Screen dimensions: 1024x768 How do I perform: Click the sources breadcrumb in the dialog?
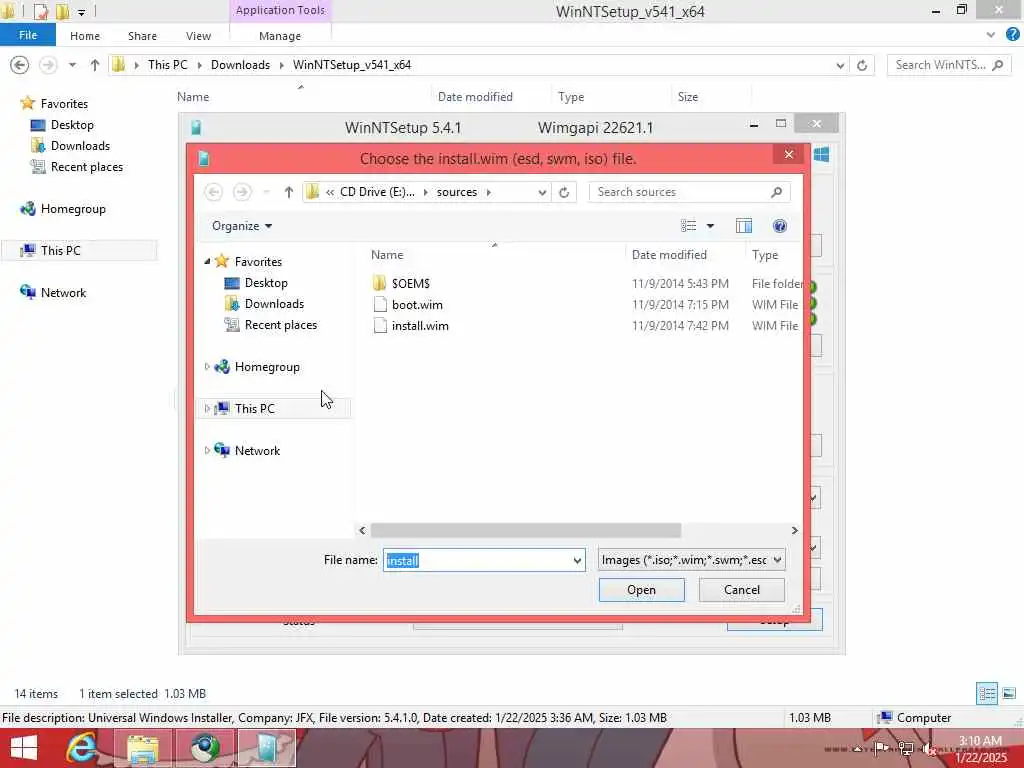(x=456, y=192)
